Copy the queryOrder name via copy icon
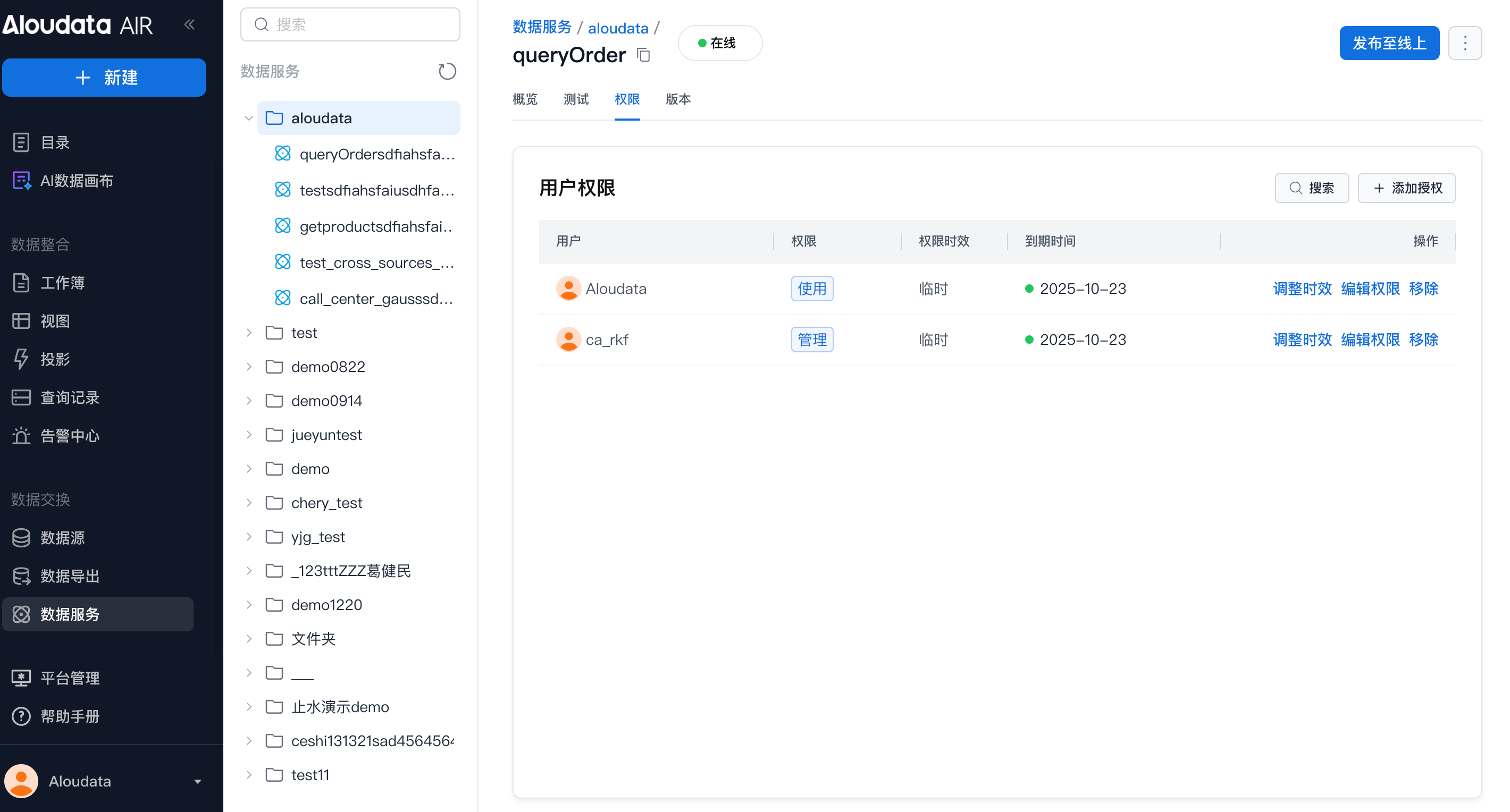This screenshot has height=812, width=1510. click(x=644, y=55)
